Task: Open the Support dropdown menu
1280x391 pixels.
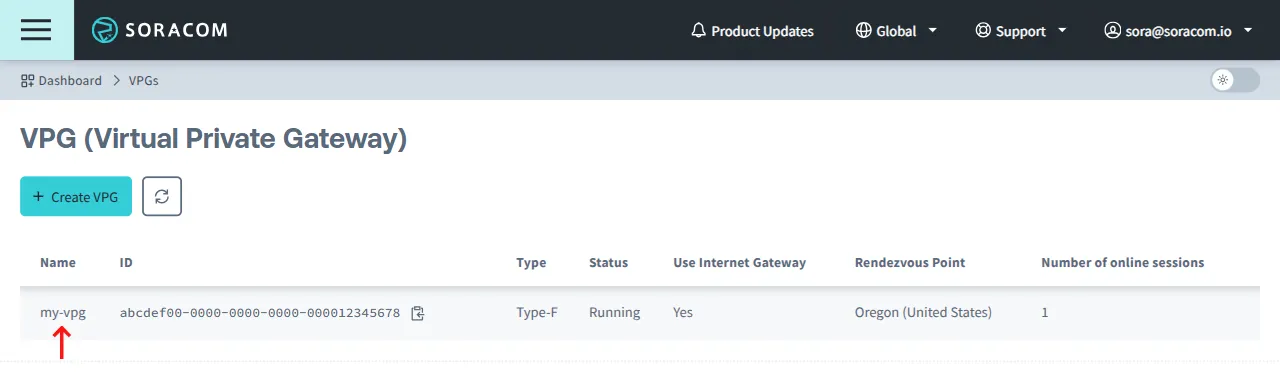Action: (1021, 31)
